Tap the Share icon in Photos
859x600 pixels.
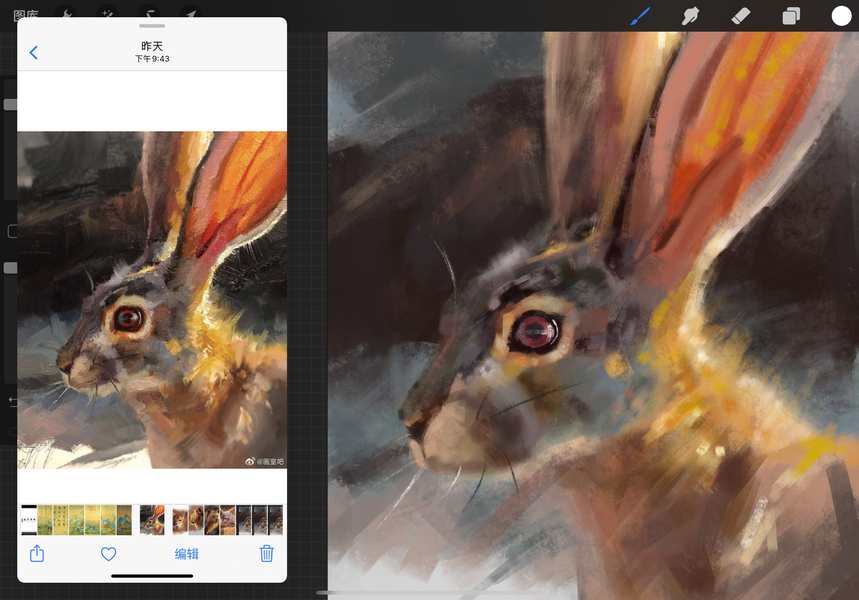pyautogui.click(x=37, y=553)
